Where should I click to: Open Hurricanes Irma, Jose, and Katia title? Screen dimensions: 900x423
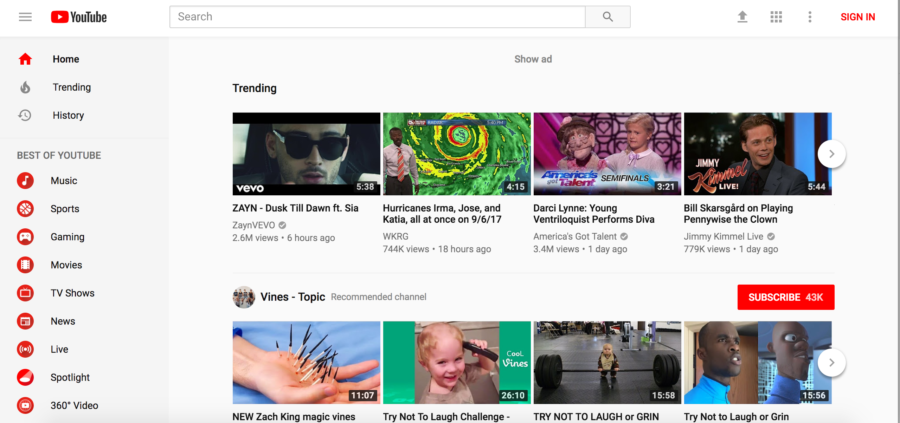441,214
